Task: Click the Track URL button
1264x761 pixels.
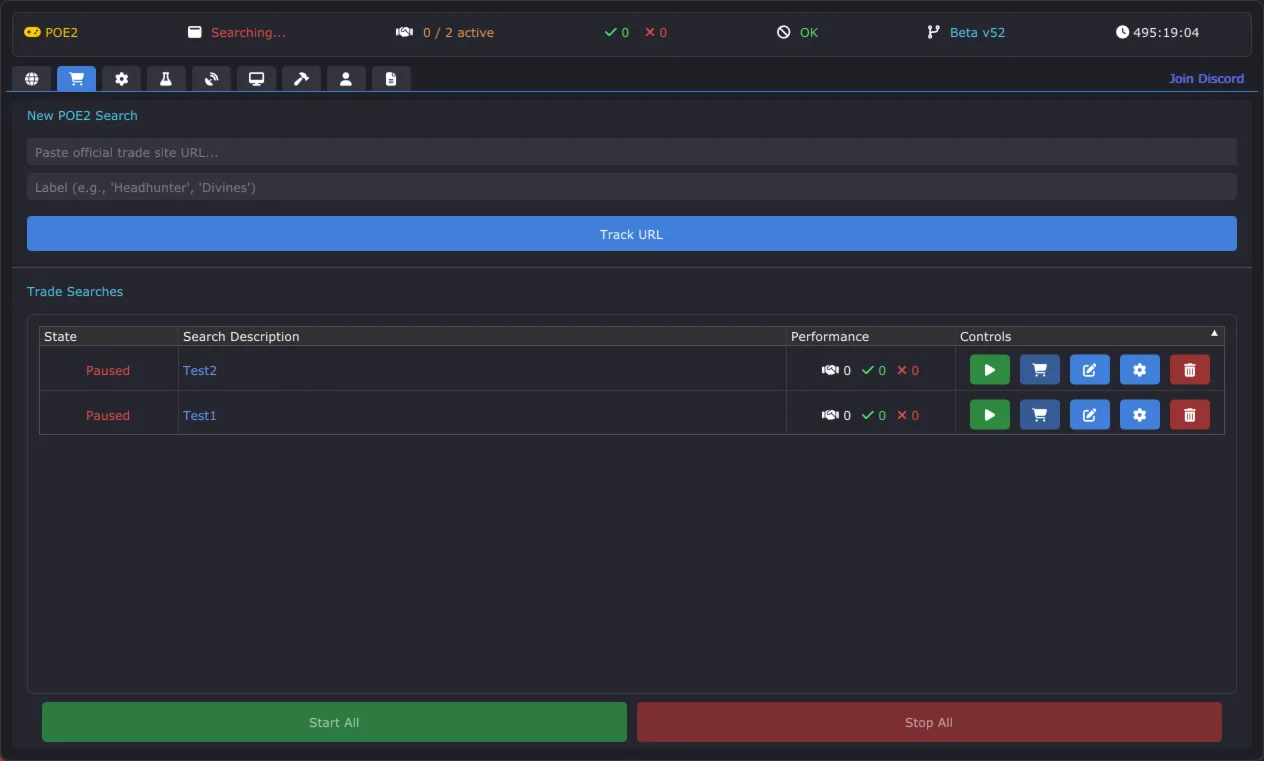Action: pos(631,234)
